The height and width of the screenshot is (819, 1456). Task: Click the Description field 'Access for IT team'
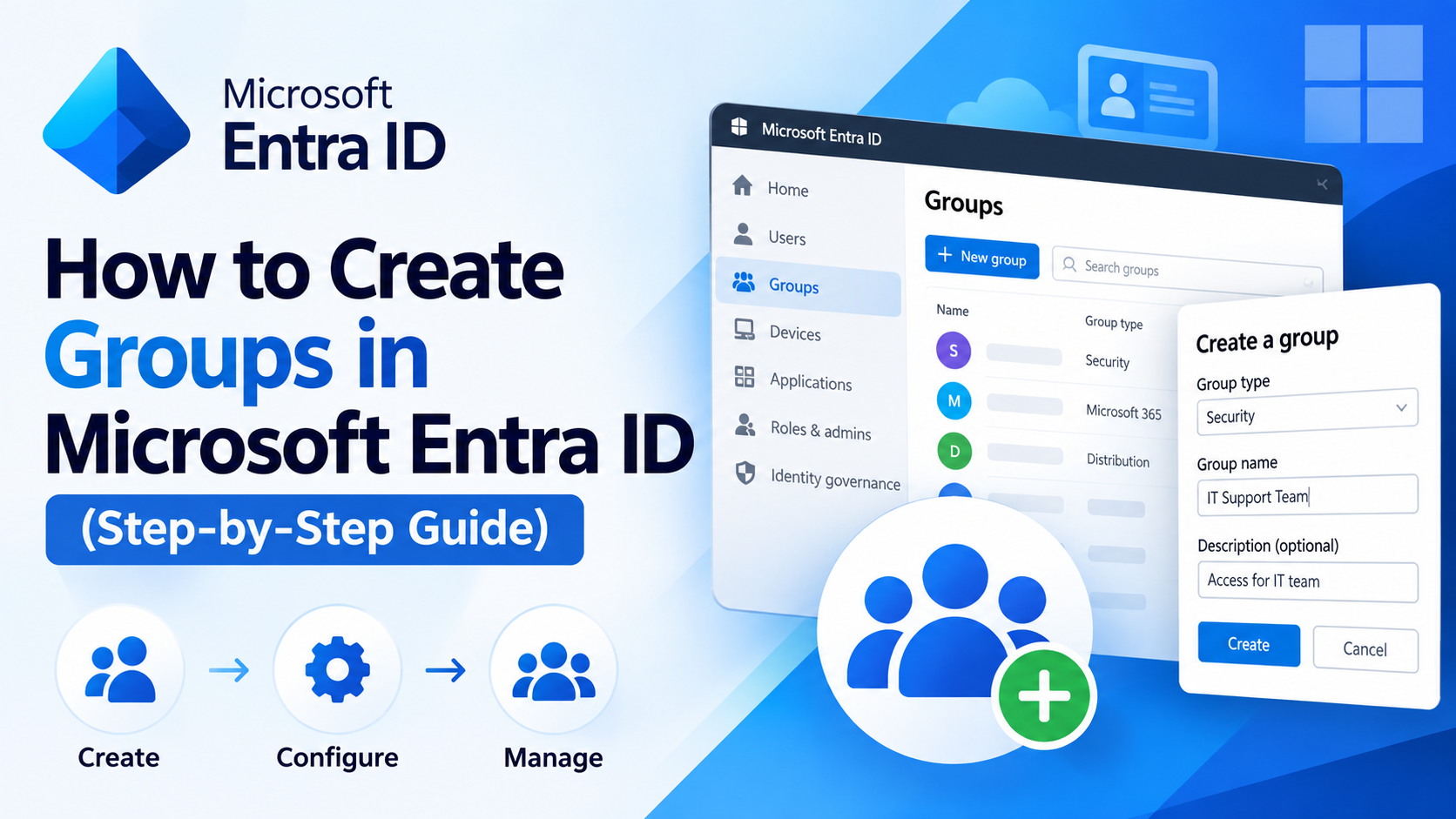point(1307,581)
